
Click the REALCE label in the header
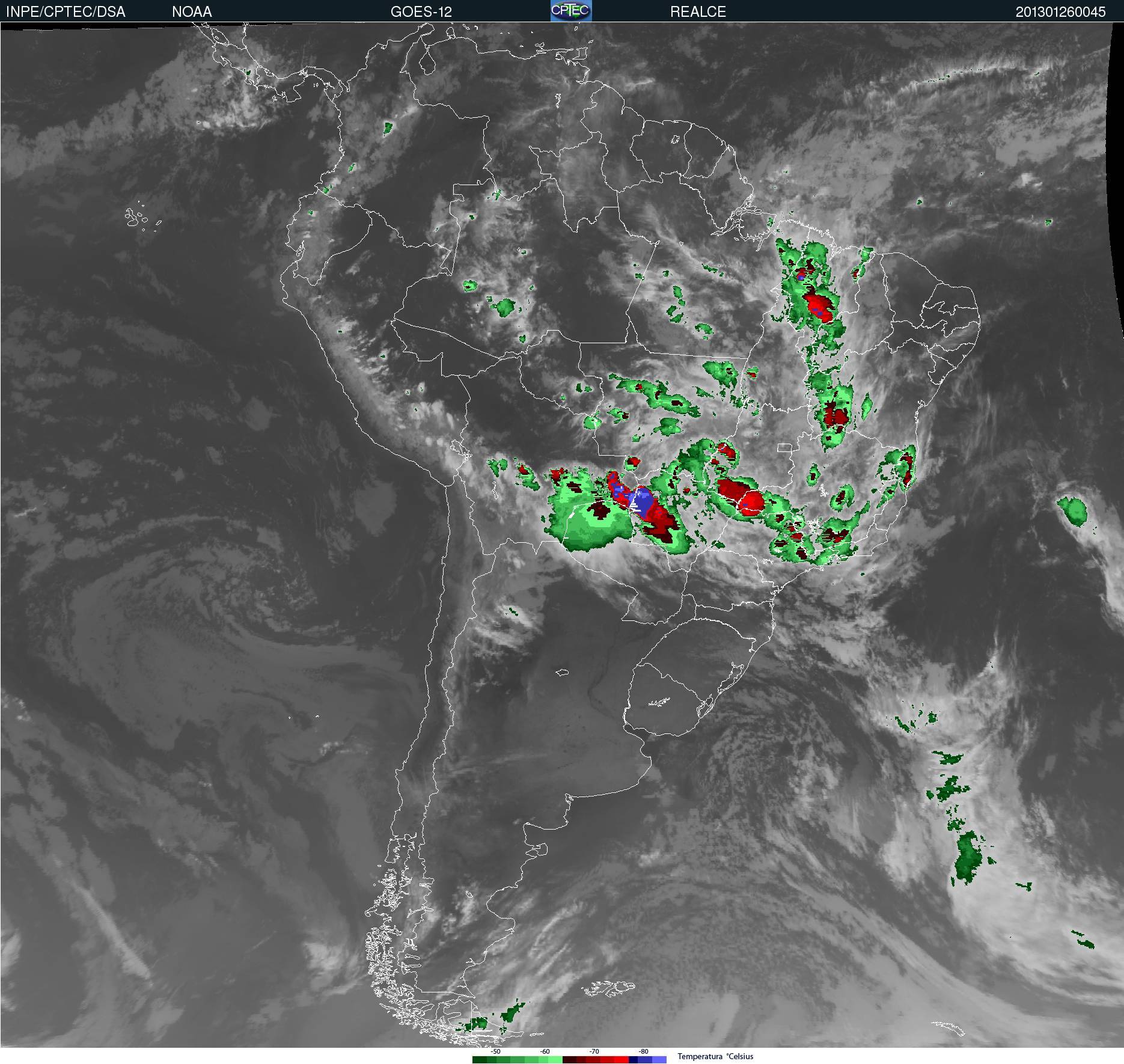tap(698, 12)
